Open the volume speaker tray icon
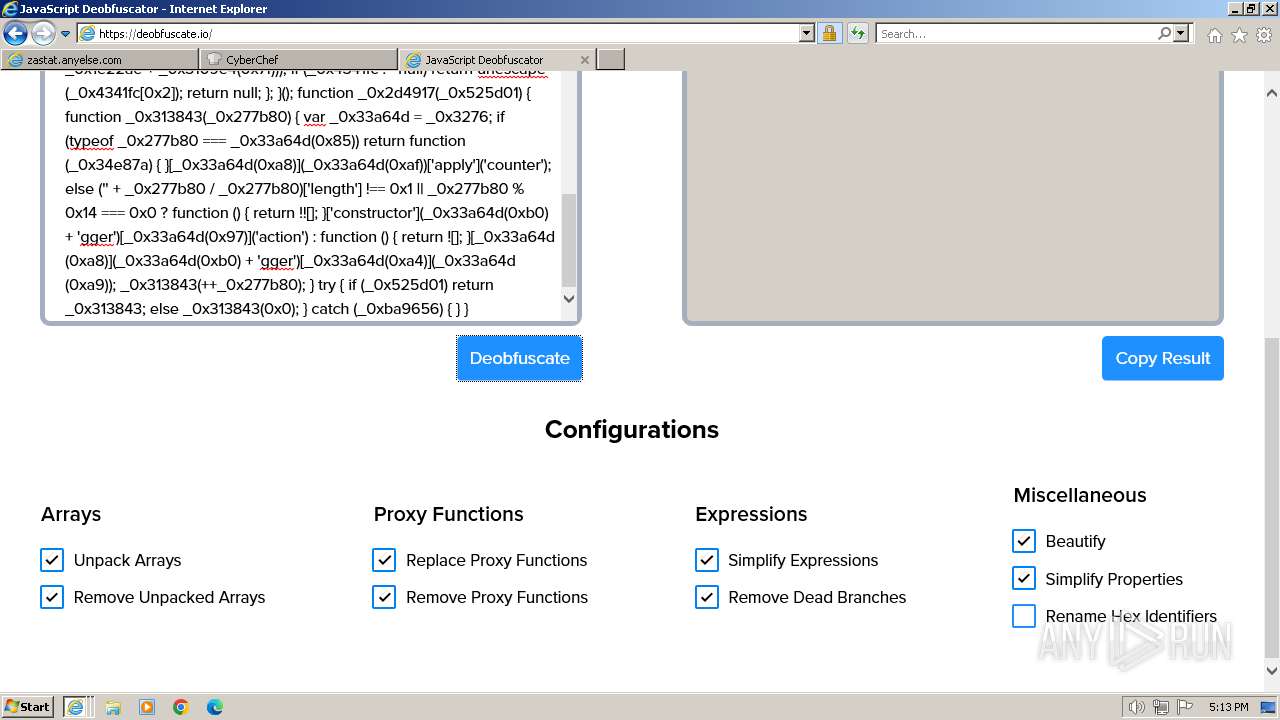Screen dimensions: 1280x720 click(x=1137, y=707)
